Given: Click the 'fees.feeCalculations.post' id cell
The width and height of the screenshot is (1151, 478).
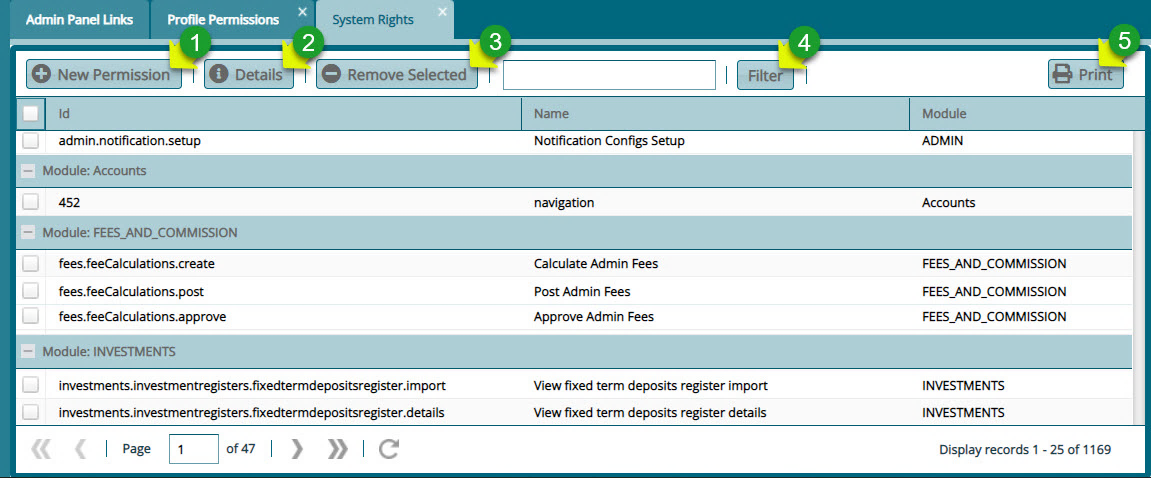Looking at the screenshot, I should [131, 291].
